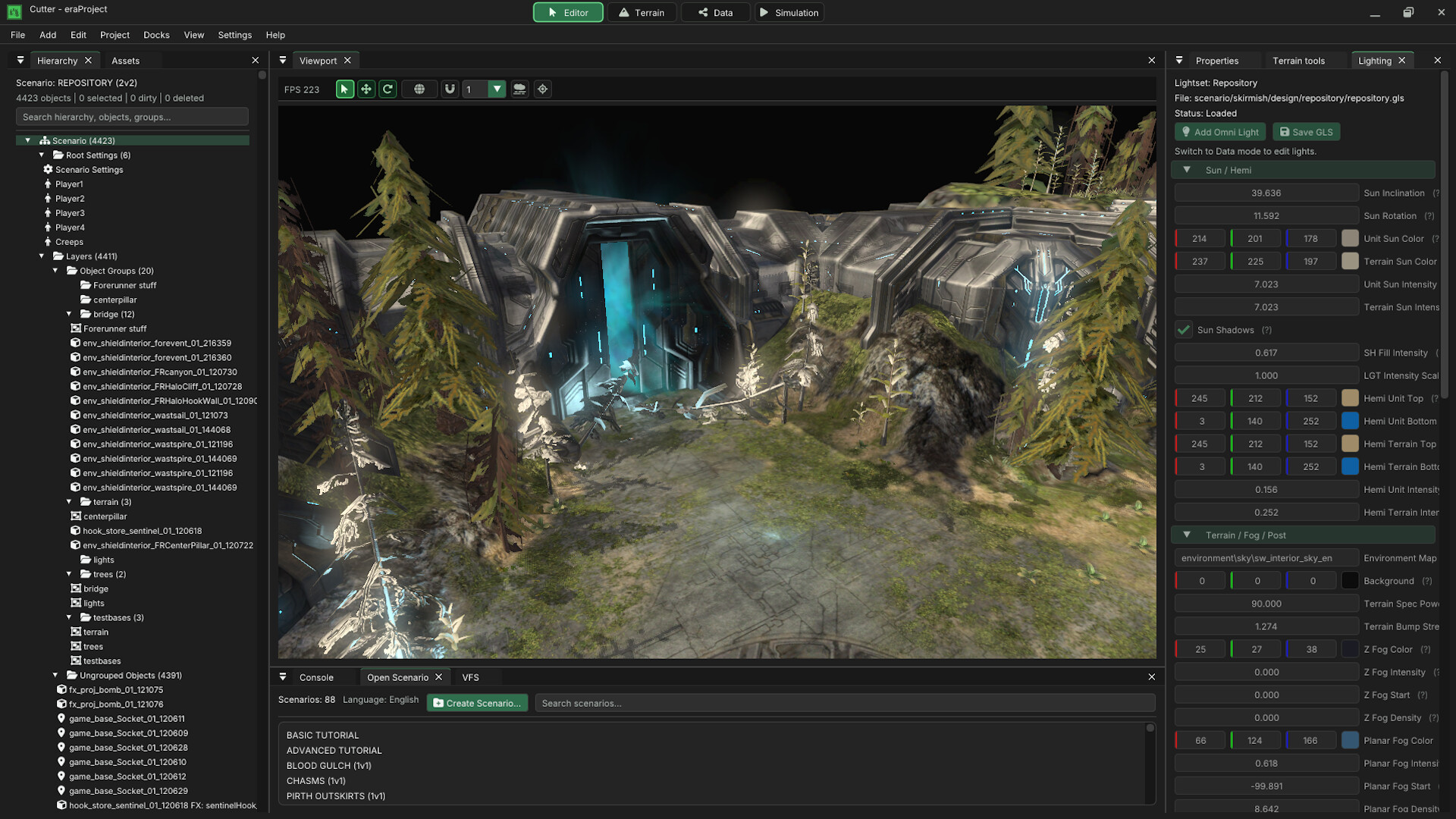Switch to the Console tab
The image size is (1456, 819).
click(x=316, y=677)
